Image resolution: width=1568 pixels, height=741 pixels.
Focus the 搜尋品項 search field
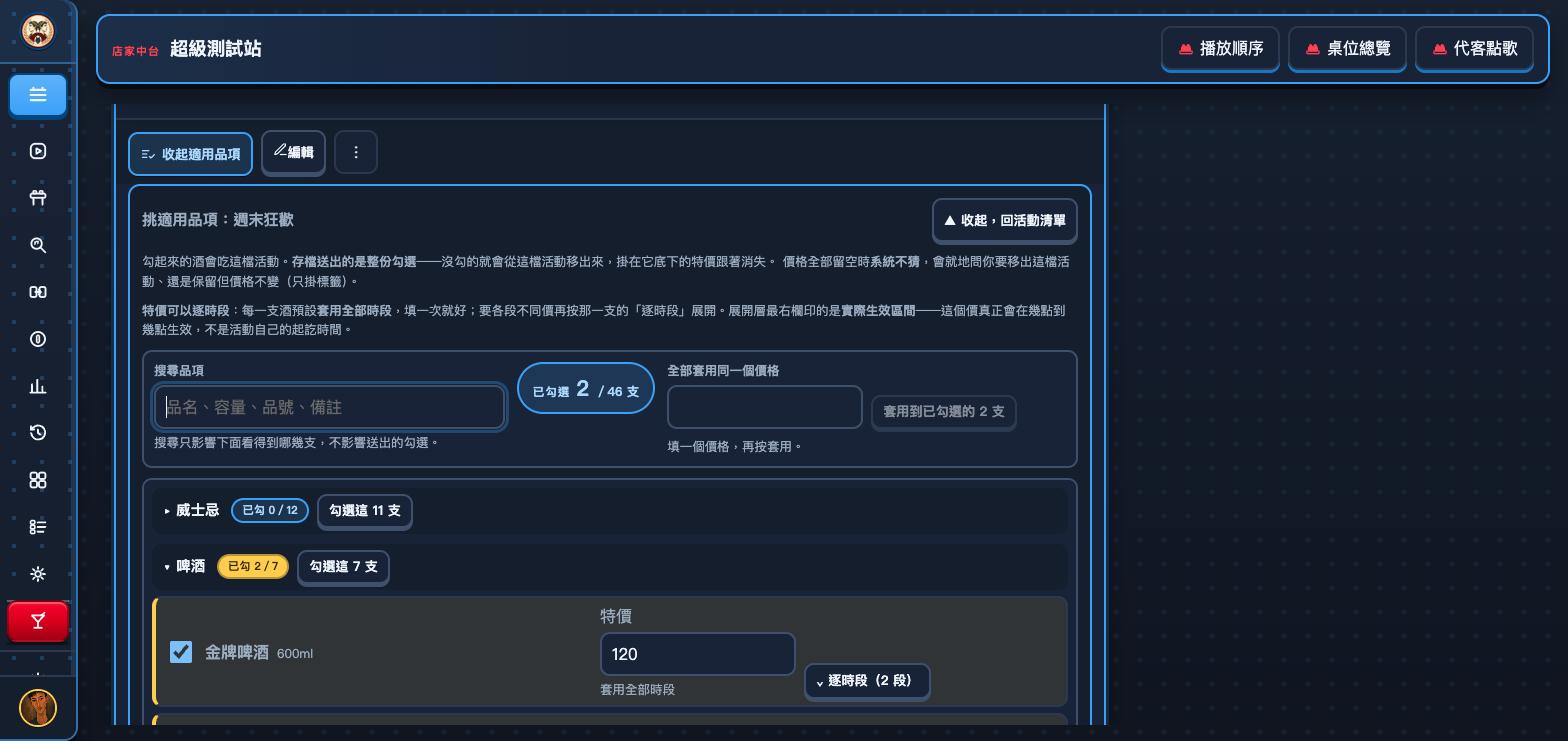[x=330, y=407]
